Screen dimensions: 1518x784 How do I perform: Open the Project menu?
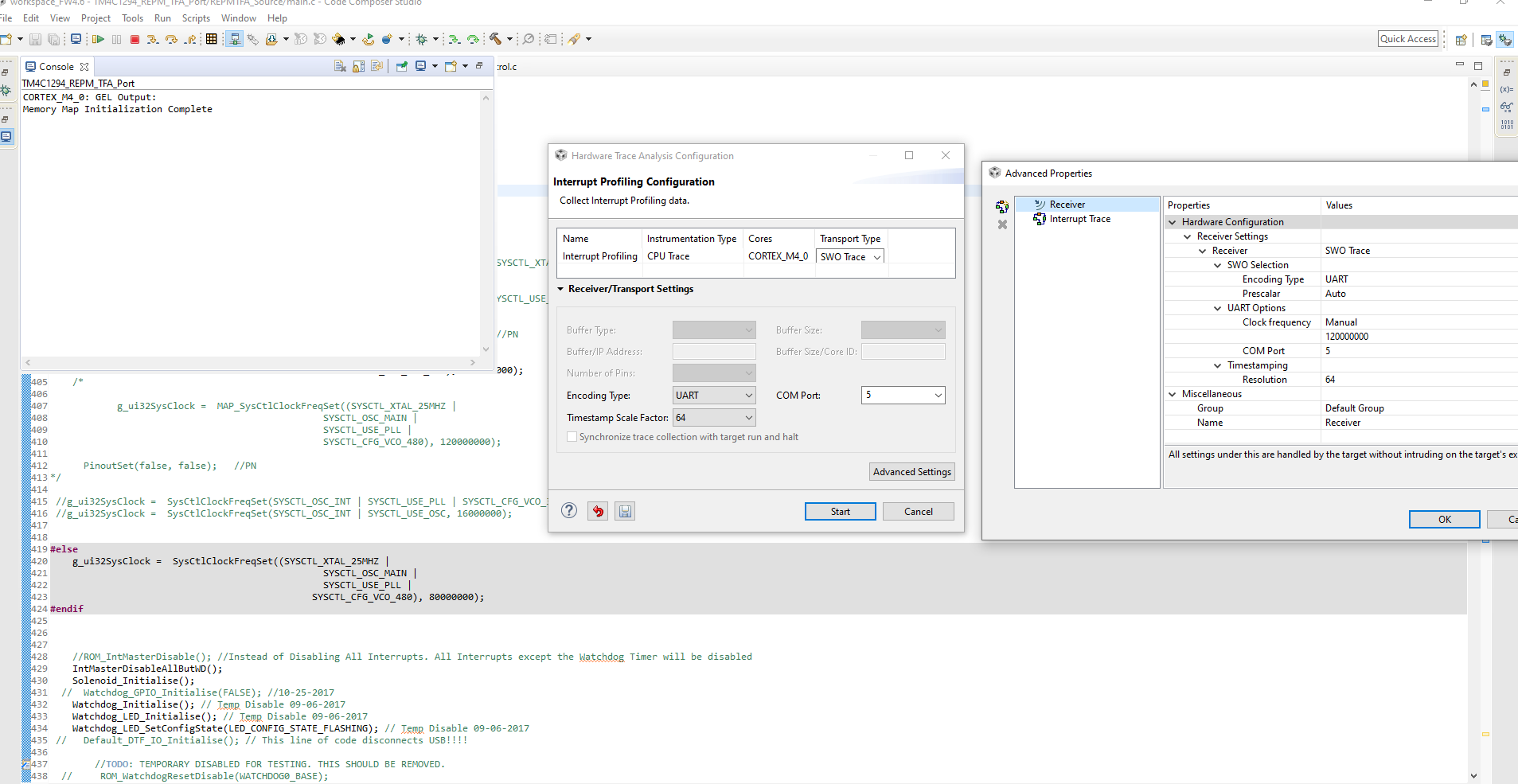coord(96,18)
